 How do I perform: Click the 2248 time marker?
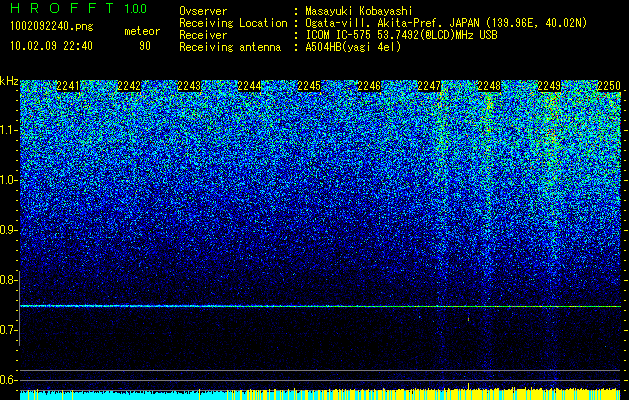(x=489, y=86)
